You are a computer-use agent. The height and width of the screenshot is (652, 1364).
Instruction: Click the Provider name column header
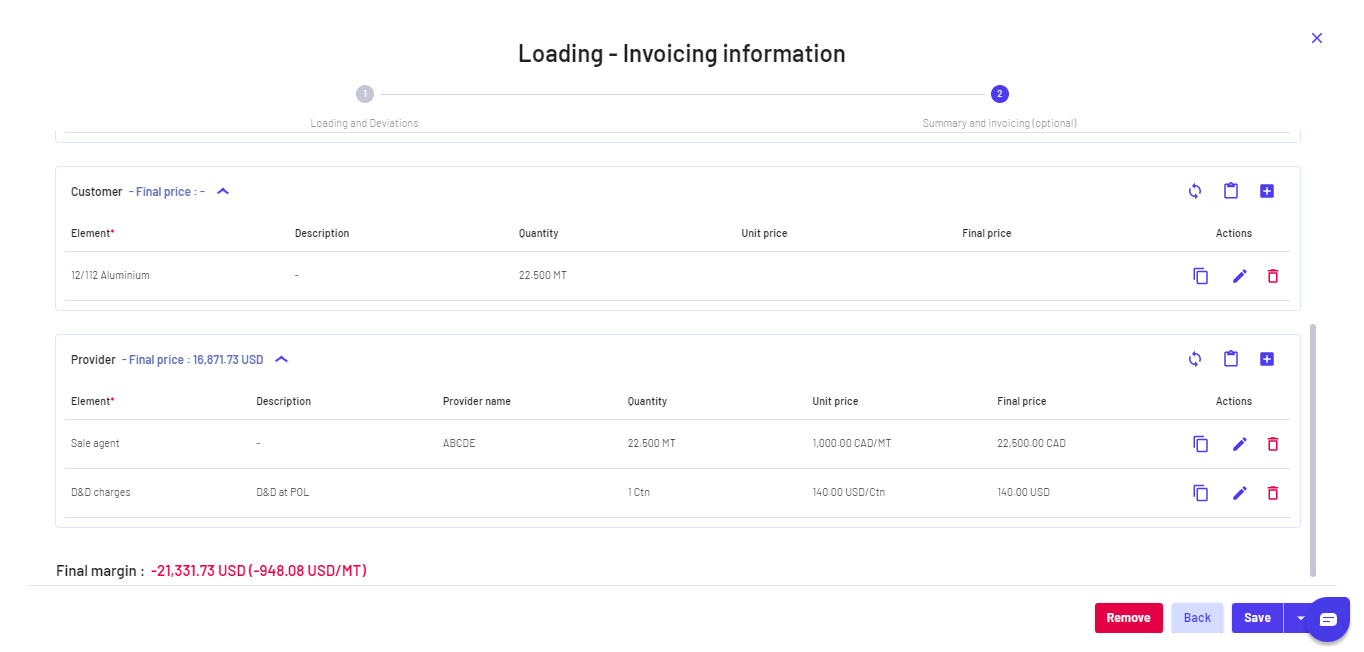[x=477, y=401]
